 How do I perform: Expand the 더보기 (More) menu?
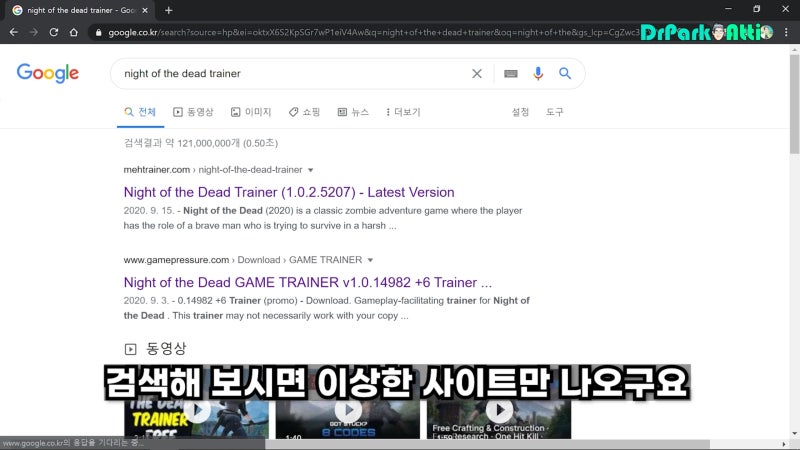coord(403,112)
